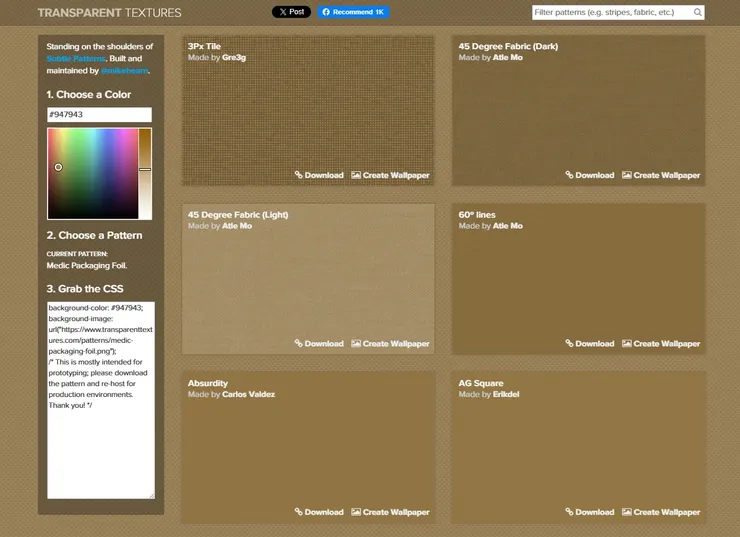The image size is (740, 537).
Task: Click the X Post share button
Action: (291, 12)
